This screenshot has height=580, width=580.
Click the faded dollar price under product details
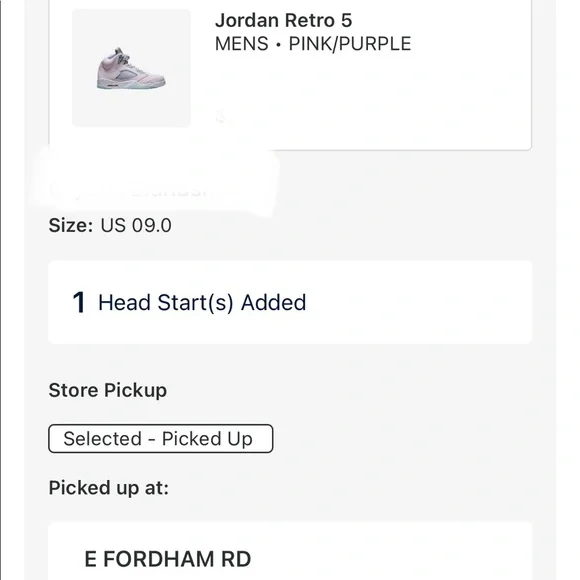221,117
